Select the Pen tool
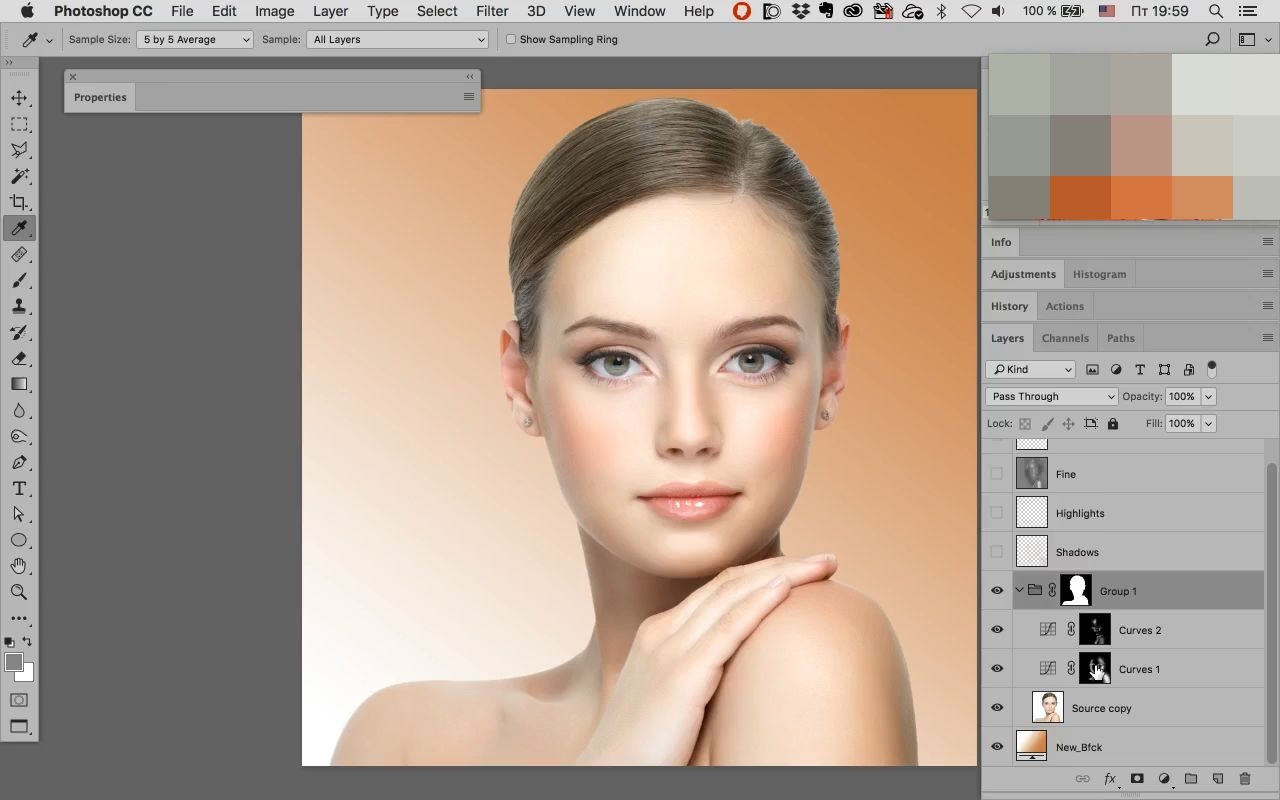The width and height of the screenshot is (1280, 800). click(19, 462)
